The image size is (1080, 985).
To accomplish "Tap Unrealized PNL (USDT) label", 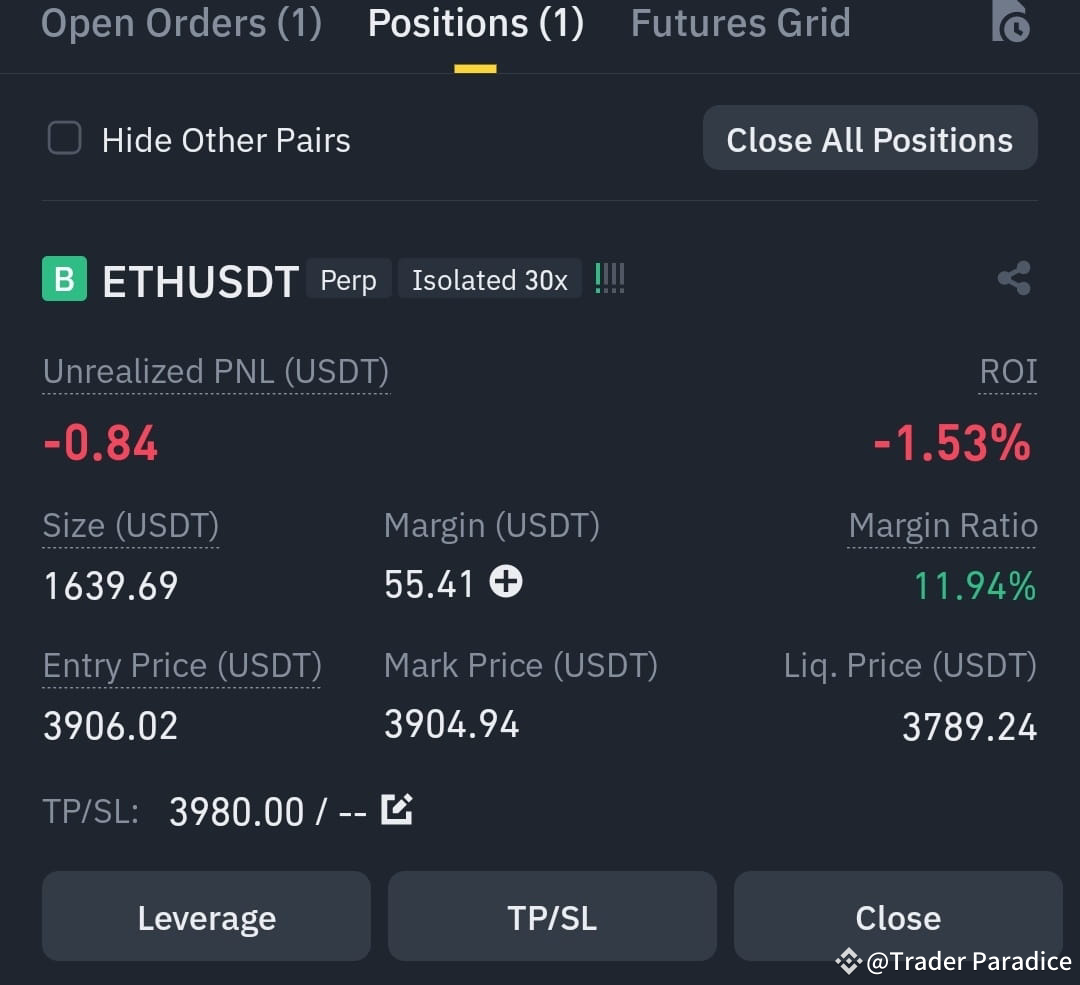I will (x=216, y=372).
